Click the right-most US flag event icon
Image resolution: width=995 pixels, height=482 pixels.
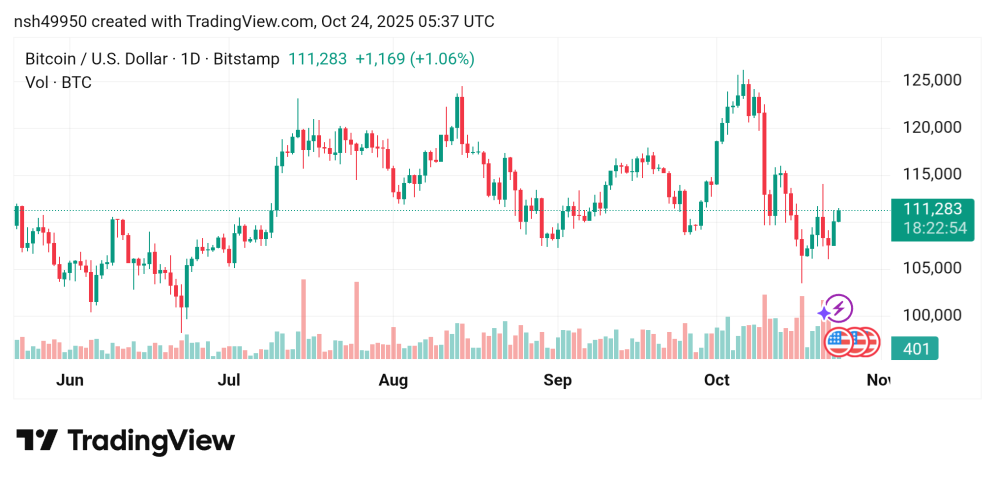(x=868, y=342)
